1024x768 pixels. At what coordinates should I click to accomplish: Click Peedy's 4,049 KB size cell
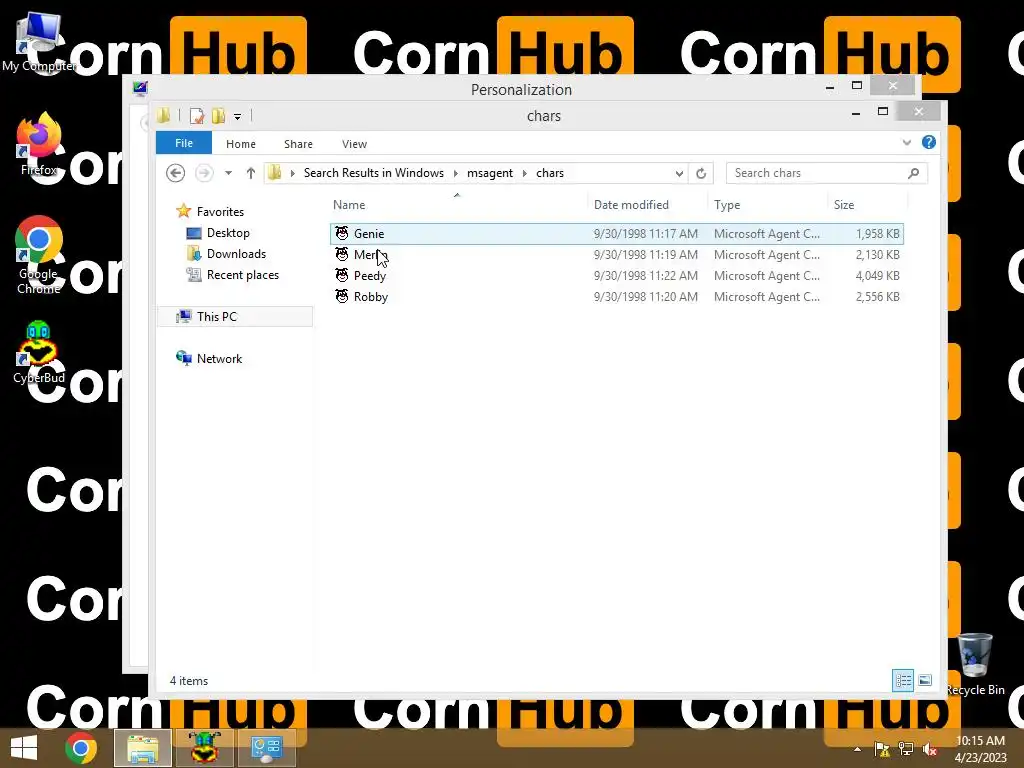(877, 276)
